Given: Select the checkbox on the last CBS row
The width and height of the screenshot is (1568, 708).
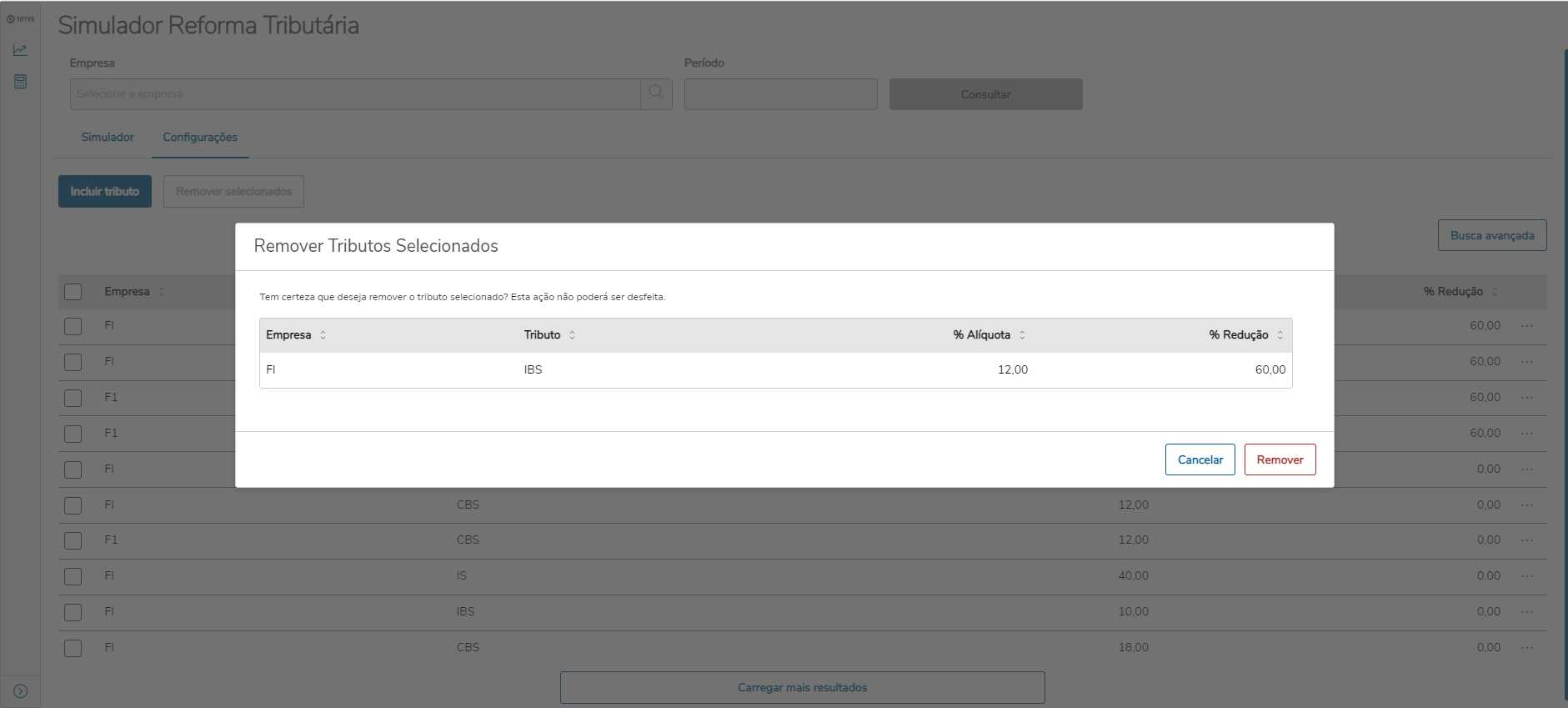Looking at the screenshot, I should 73,648.
